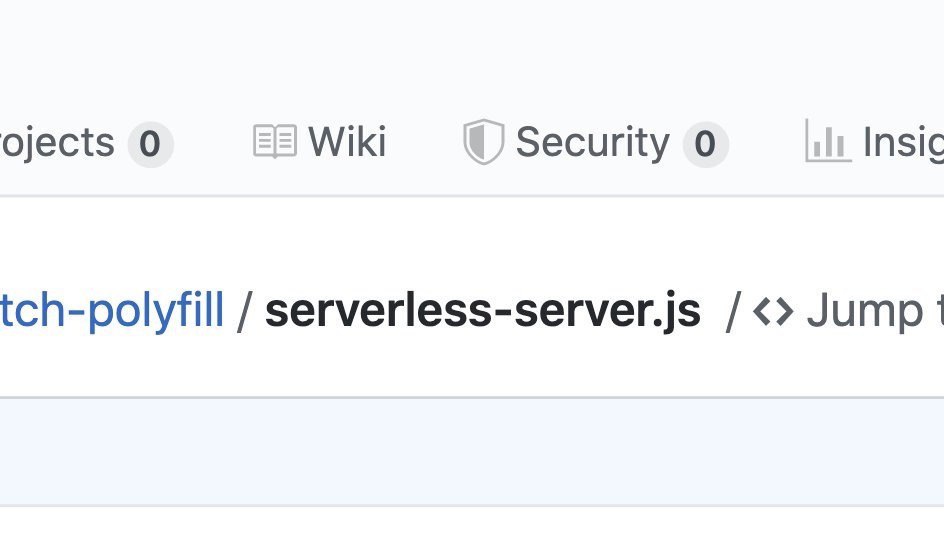Click the Security shield icon

pos(482,142)
